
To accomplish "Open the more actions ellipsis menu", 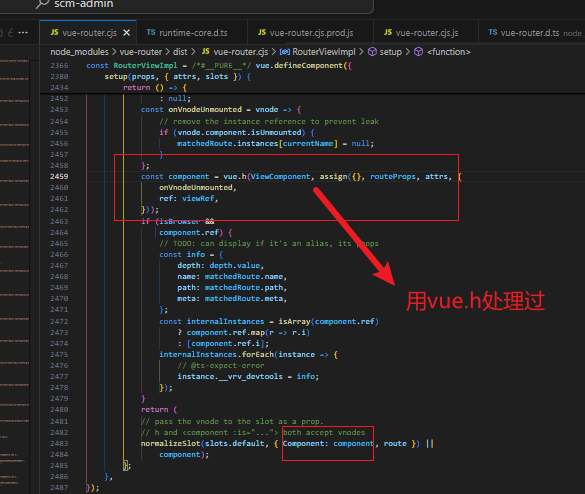I will pos(23,33).
